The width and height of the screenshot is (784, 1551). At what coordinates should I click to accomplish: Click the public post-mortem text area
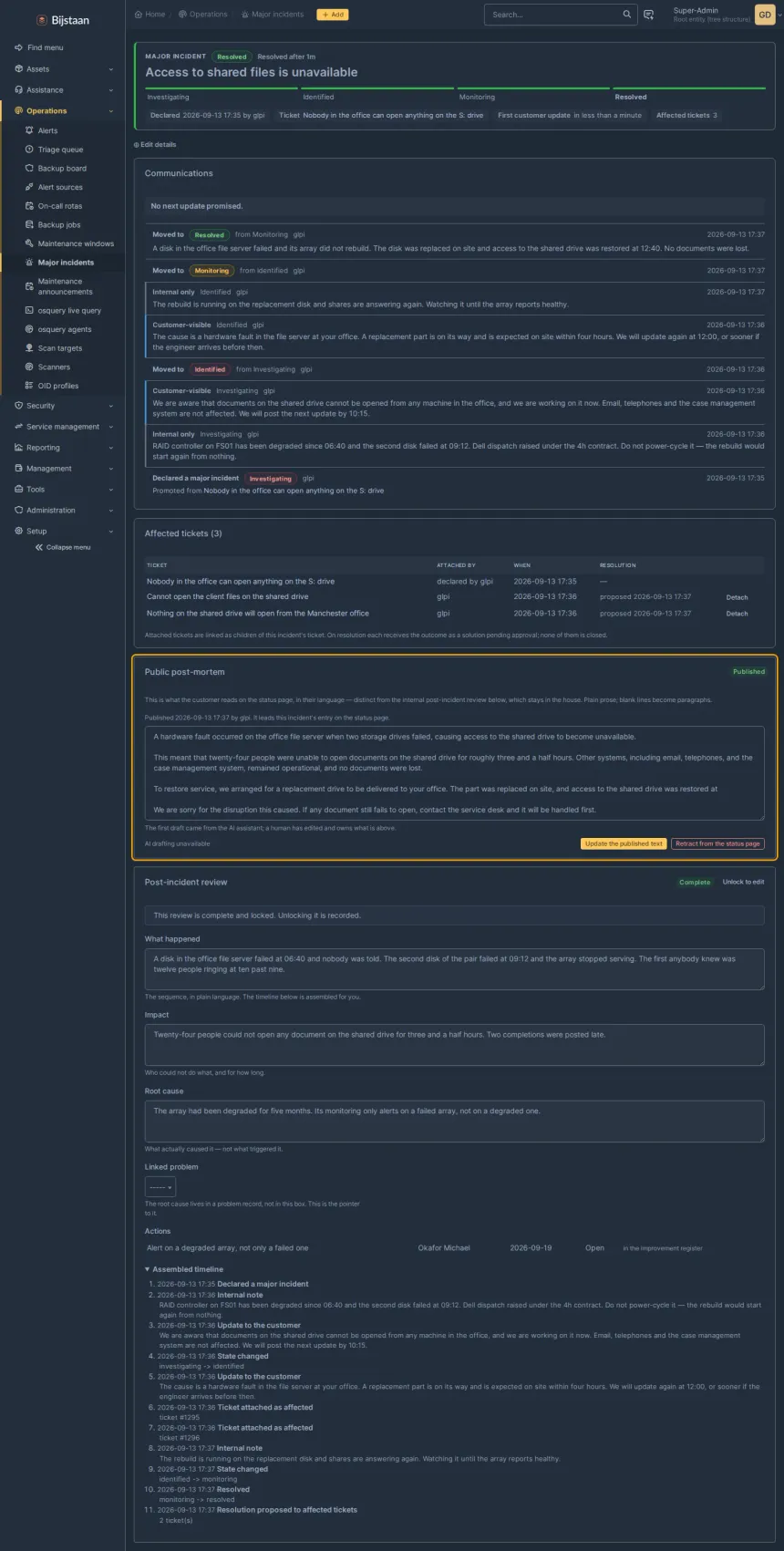(454, 773)
